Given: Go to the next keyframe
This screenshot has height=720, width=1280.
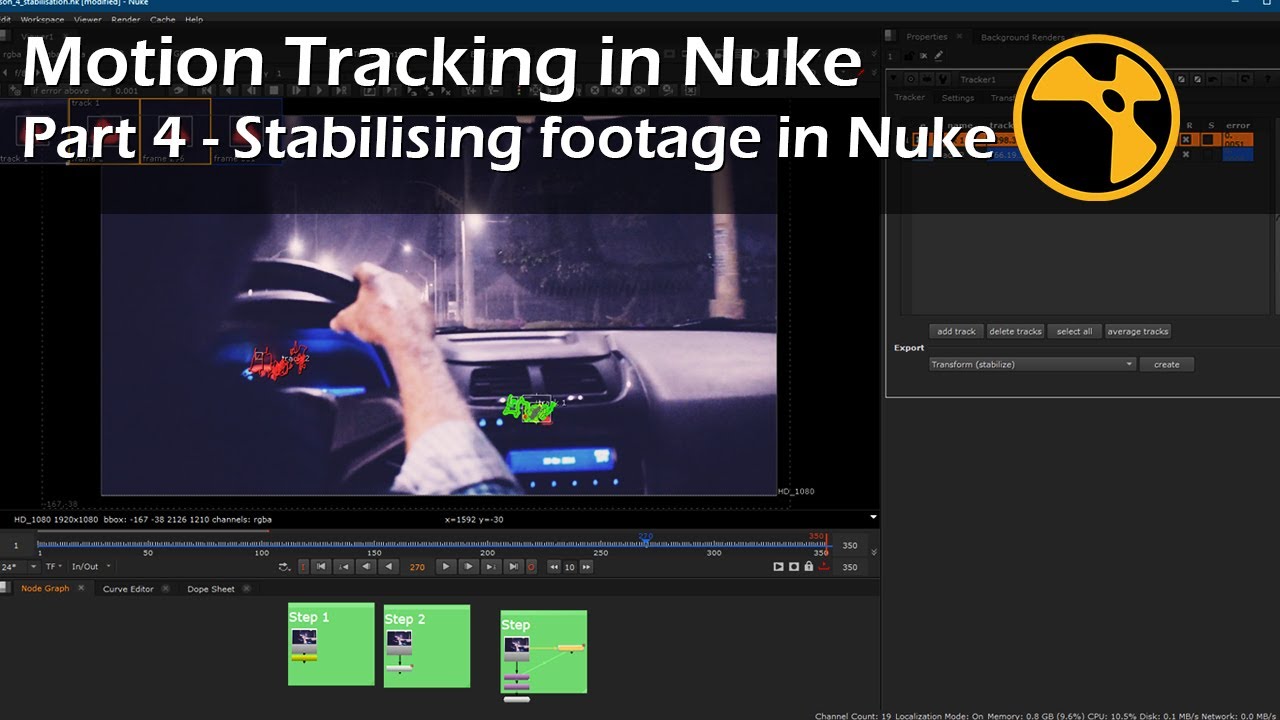Looking at the screenshot, I should pos(490,566).
